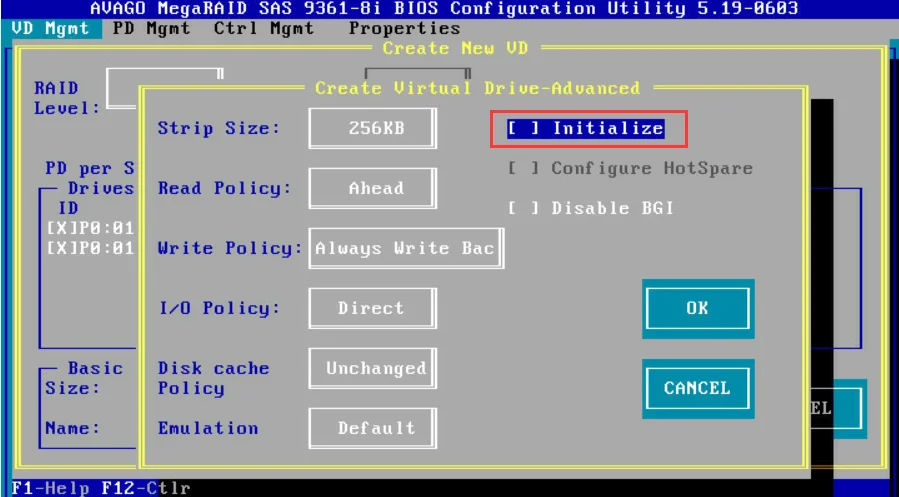Image resolution: width=899 pixels, height=497 pixels.
Task: Open the PD Mgmt tab
Action: pyautogui.click(x=151, y=29)
